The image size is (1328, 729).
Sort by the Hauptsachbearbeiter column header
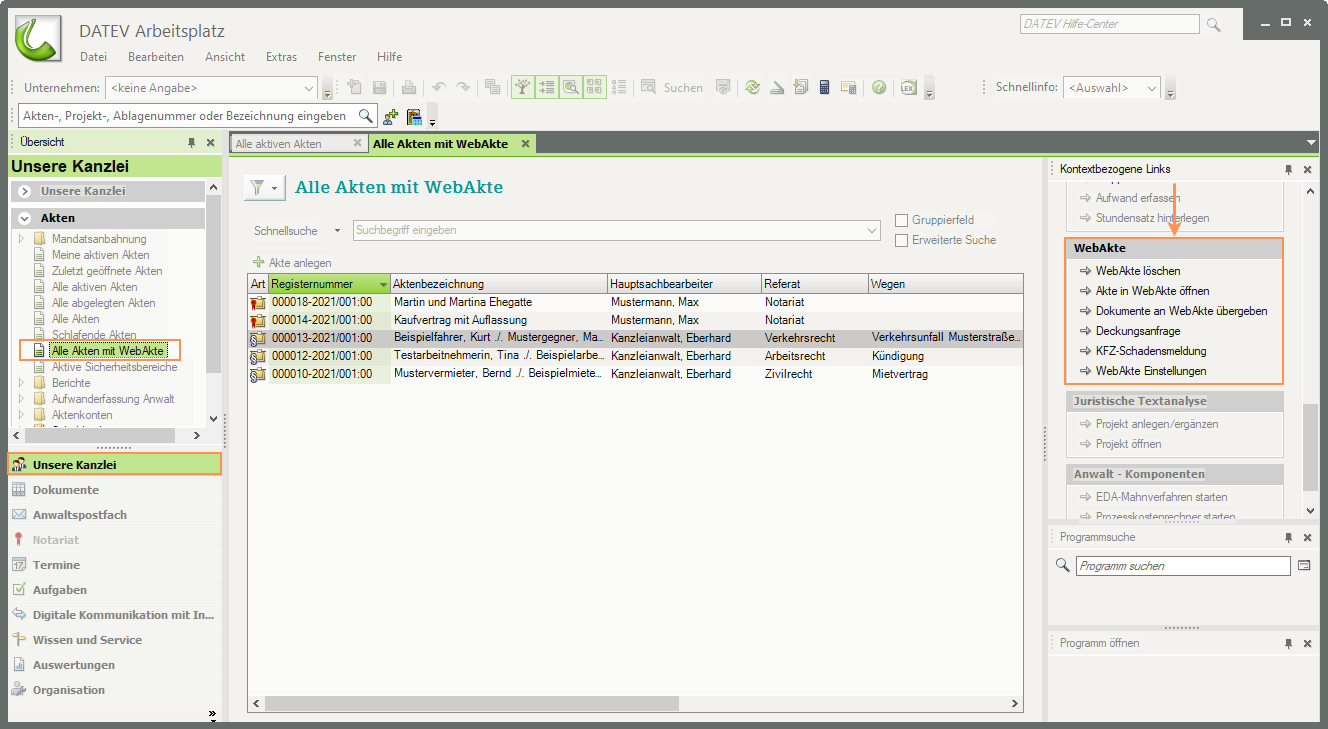coord(684,284)
